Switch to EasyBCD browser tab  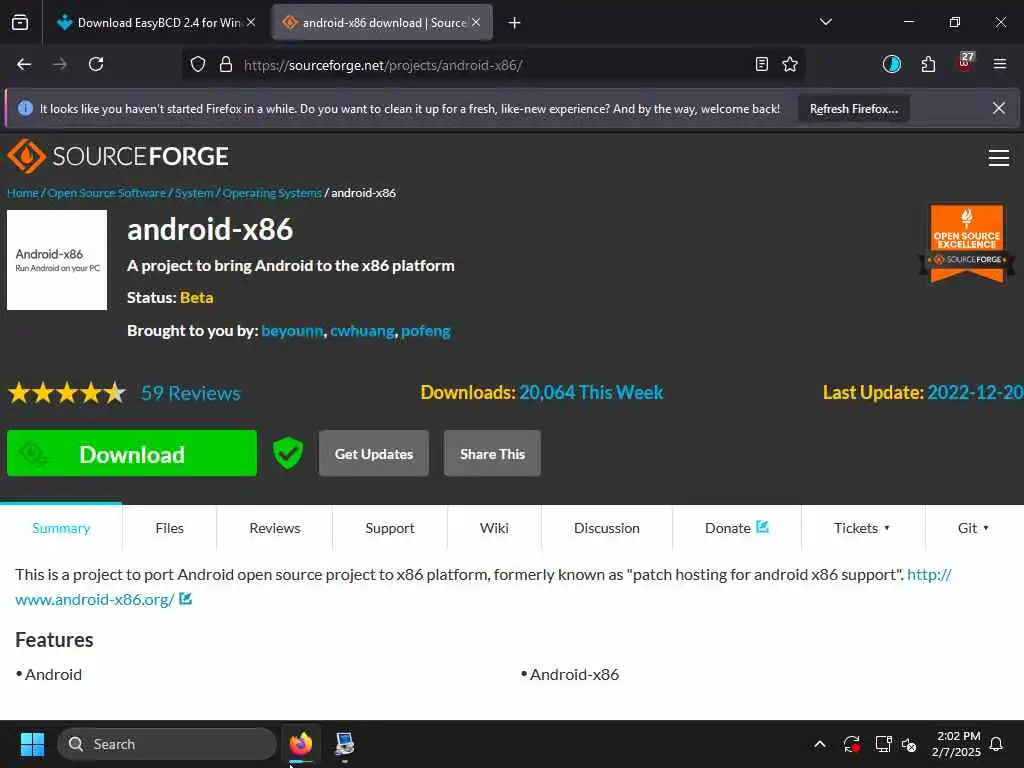pyautogui.click(x=155, y=23)
